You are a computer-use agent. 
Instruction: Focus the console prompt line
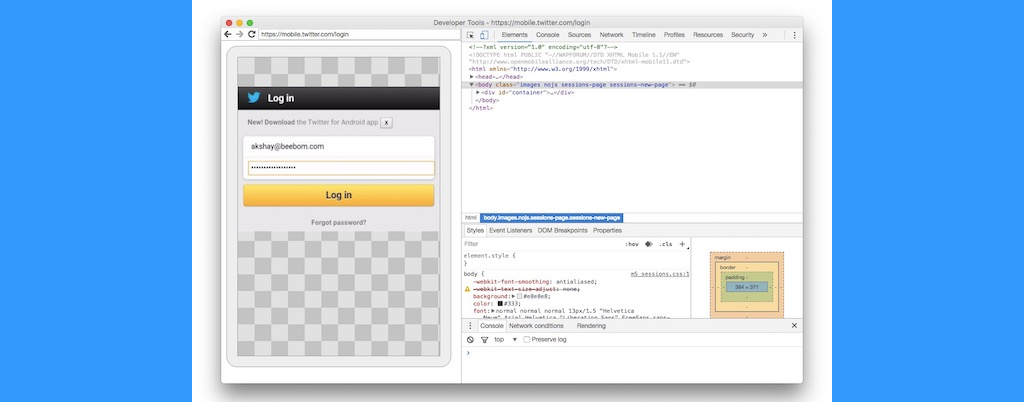pyautogui.click(x=632, y=353)
